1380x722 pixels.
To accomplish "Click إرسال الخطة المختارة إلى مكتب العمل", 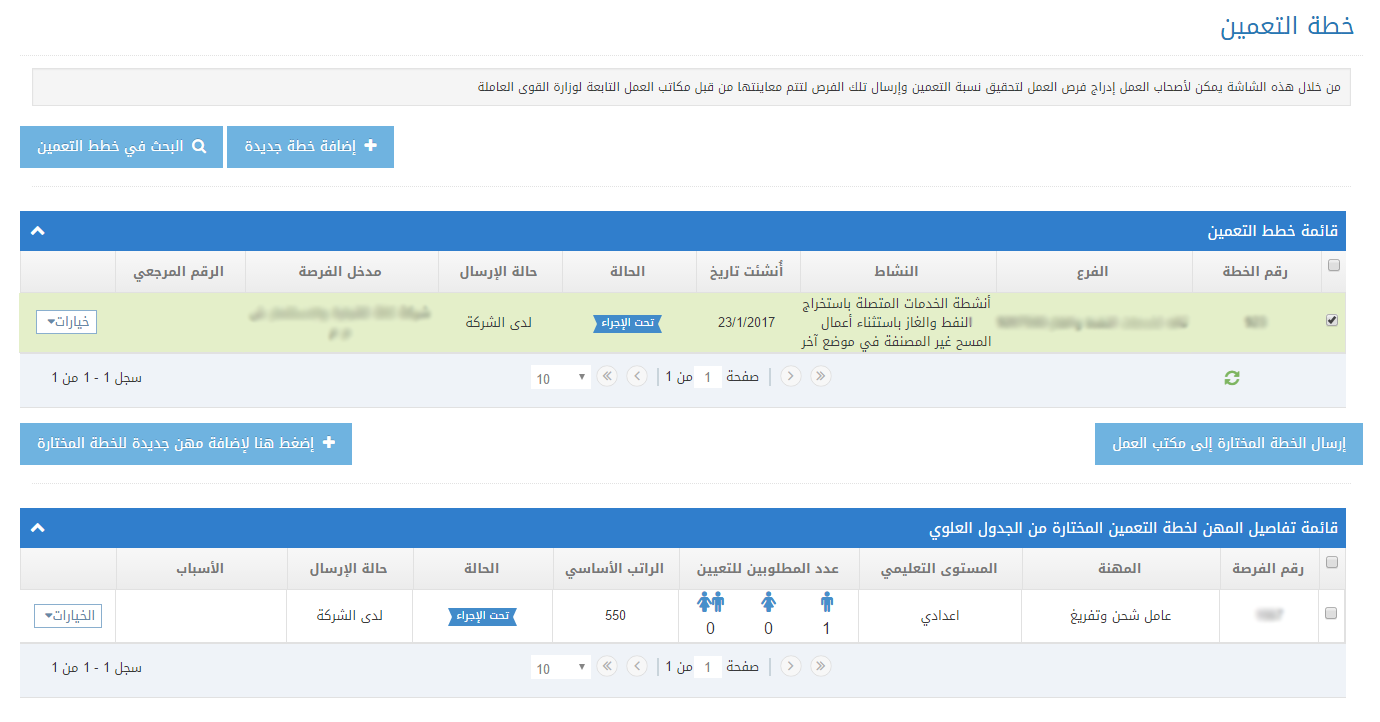I will pos(1229,444).
